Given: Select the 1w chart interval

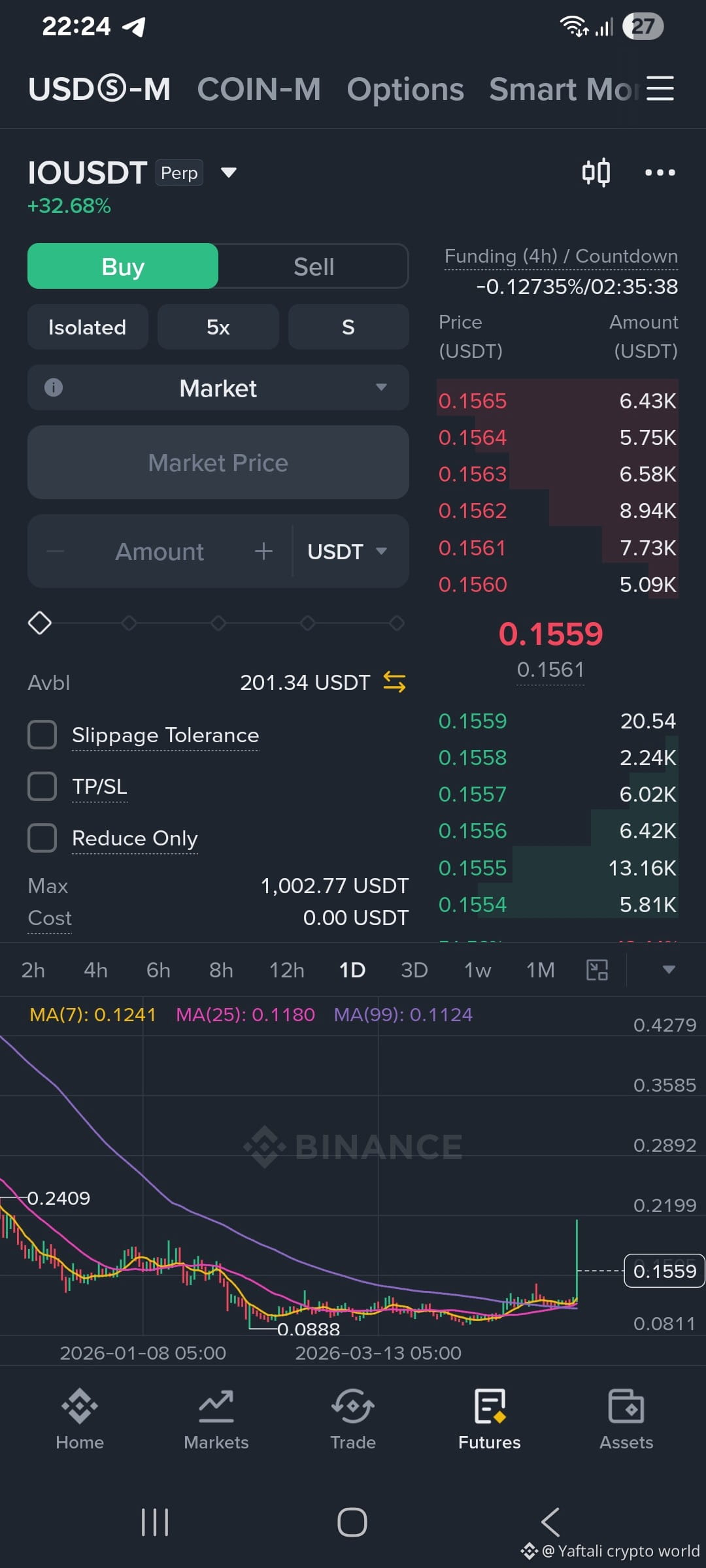Looking at the screenshot, I should 478,970.
